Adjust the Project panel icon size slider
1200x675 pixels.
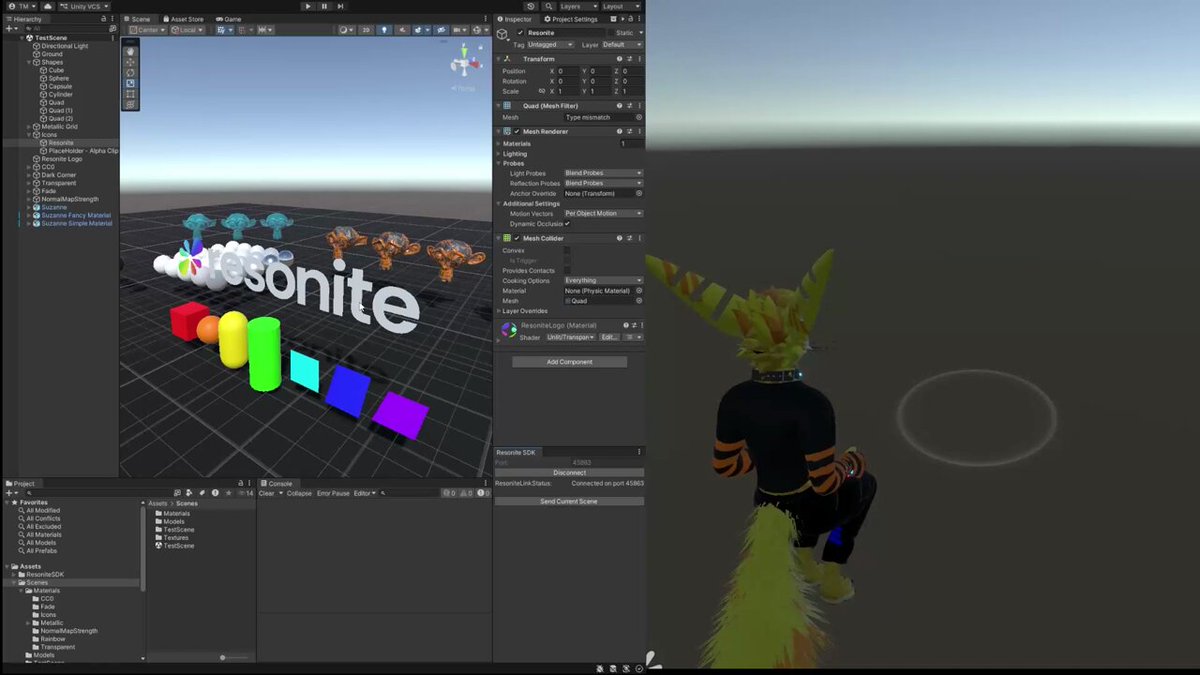224,657
